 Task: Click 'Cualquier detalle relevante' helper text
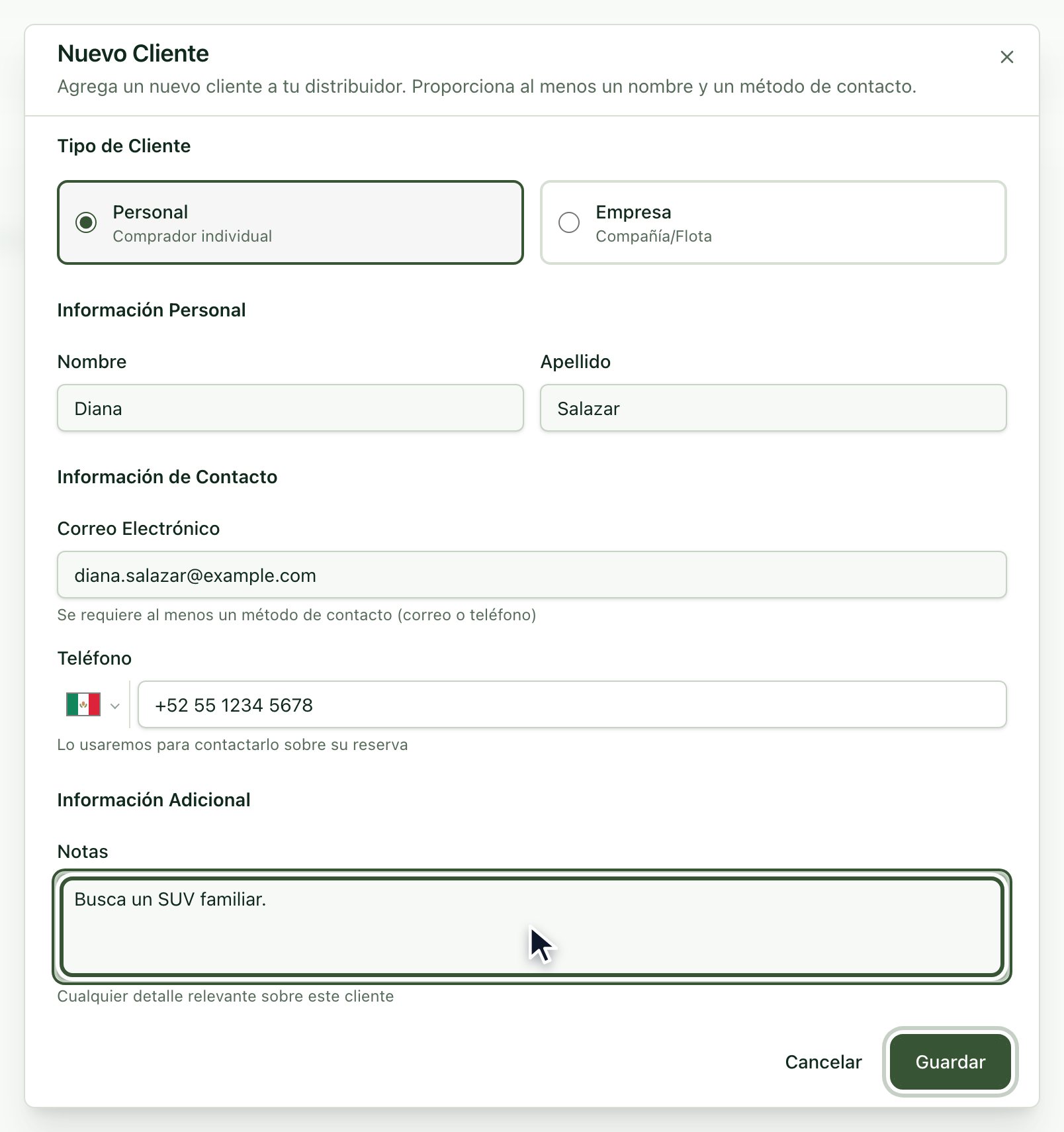pos(226,996)
